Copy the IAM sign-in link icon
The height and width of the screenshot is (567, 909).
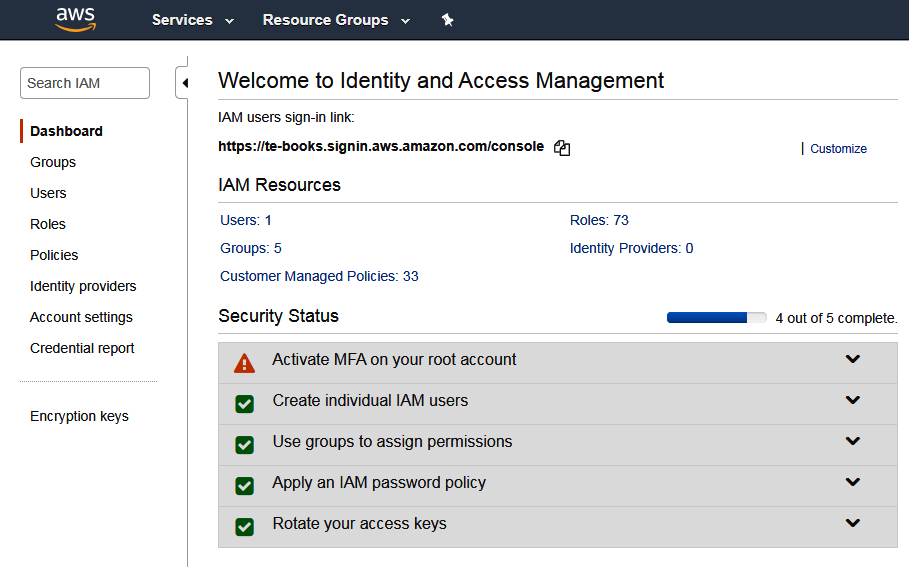(562, 148)
